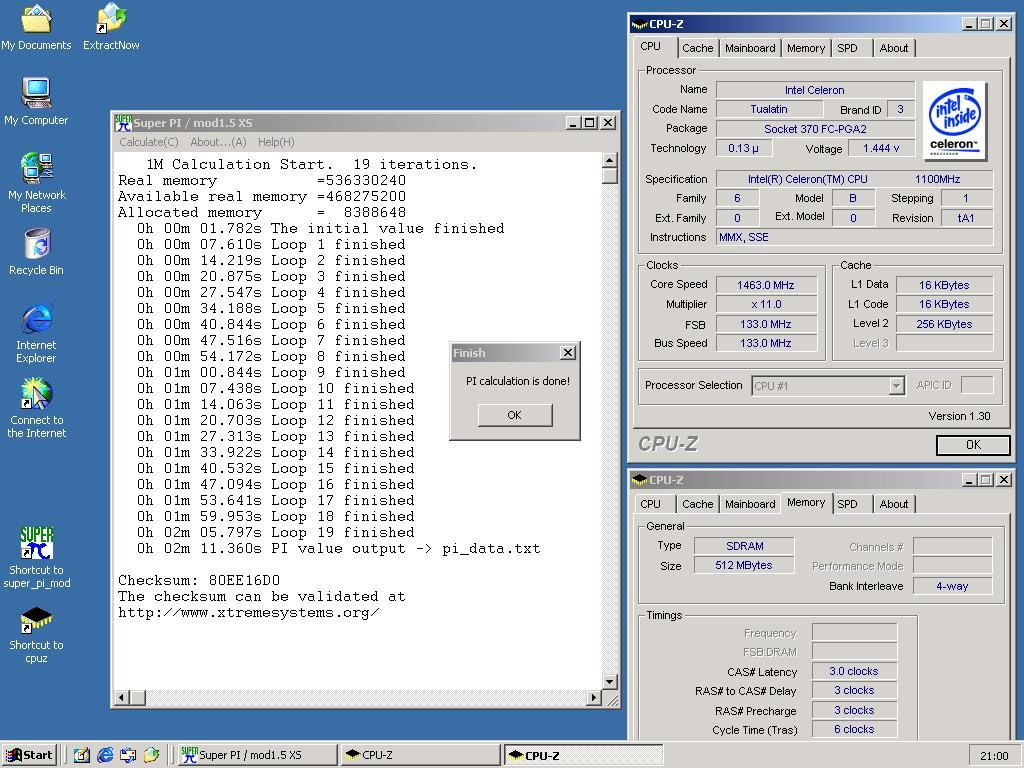Click OK in the Finish dialog
This screenshot has height=768, width=1024.
[x=515, y=415]
